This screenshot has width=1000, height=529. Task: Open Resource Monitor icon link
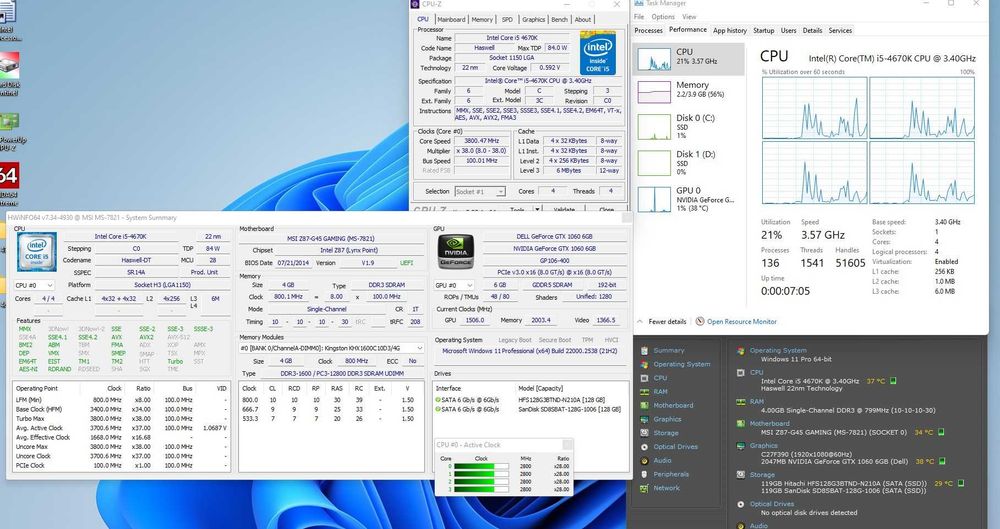click(x=700, y=321)
